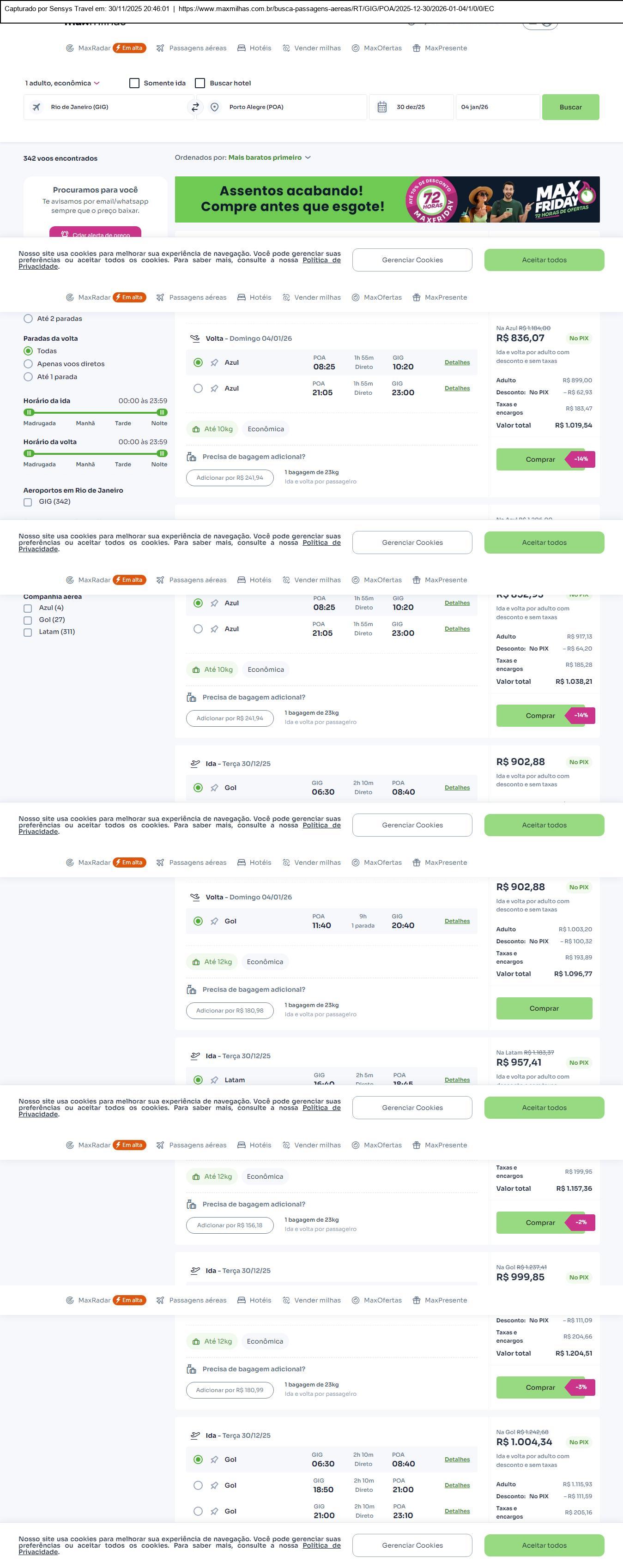The image size is (623, 1568).
Task: Swap origin and destination airports
Action: tap(195, 107)
